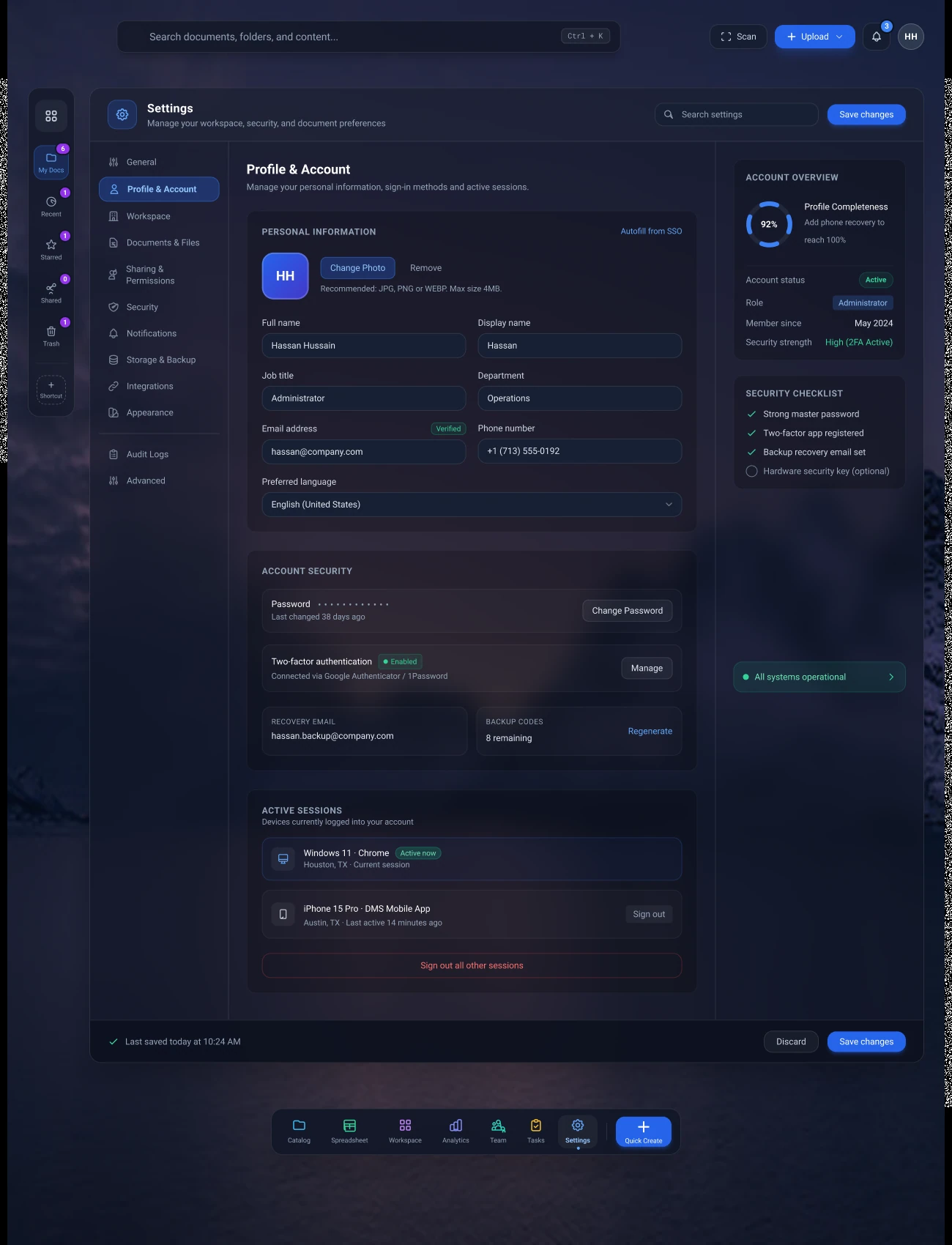The image size is (952, 1245).
Task: Select General settings section
Action: 159,162
